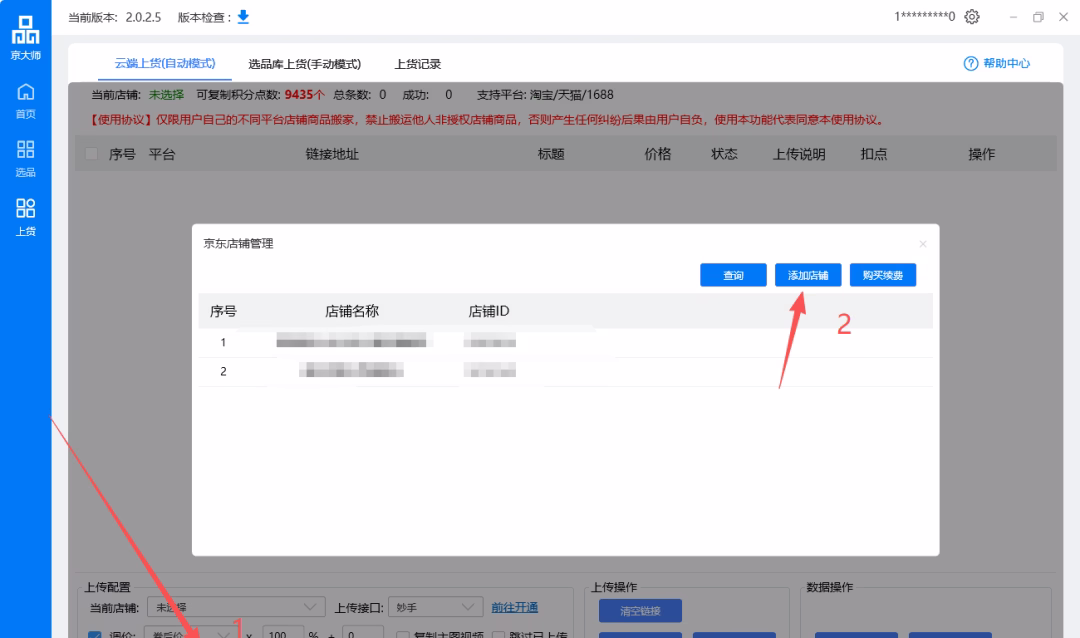
Task: Open the 当前店铺 store dropdown
Action: tap(235, 606)
